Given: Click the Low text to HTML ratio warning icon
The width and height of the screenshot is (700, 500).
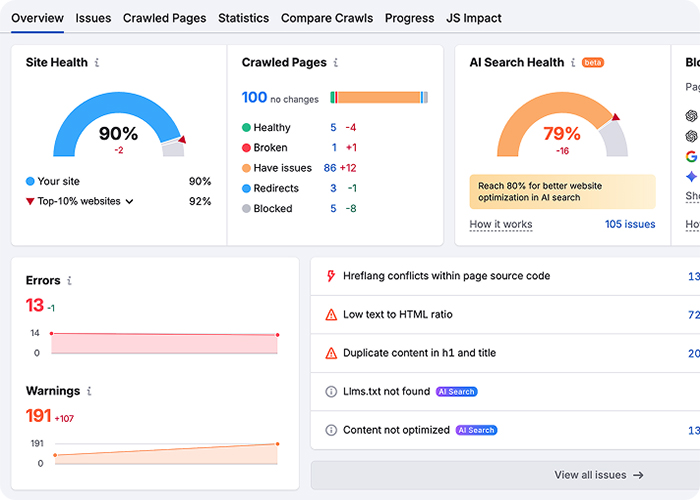Looking at the screenshot, I should (x=331, y=315).
